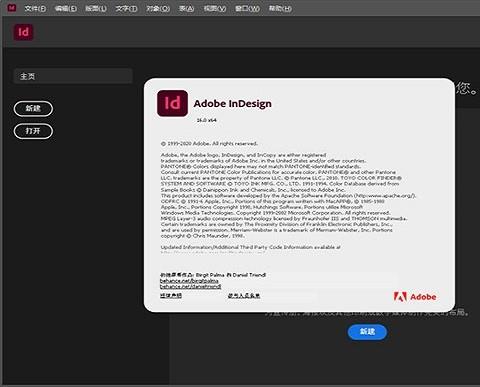Click the Adobe logo in the About dialog
480x387 pixels.
415,297
